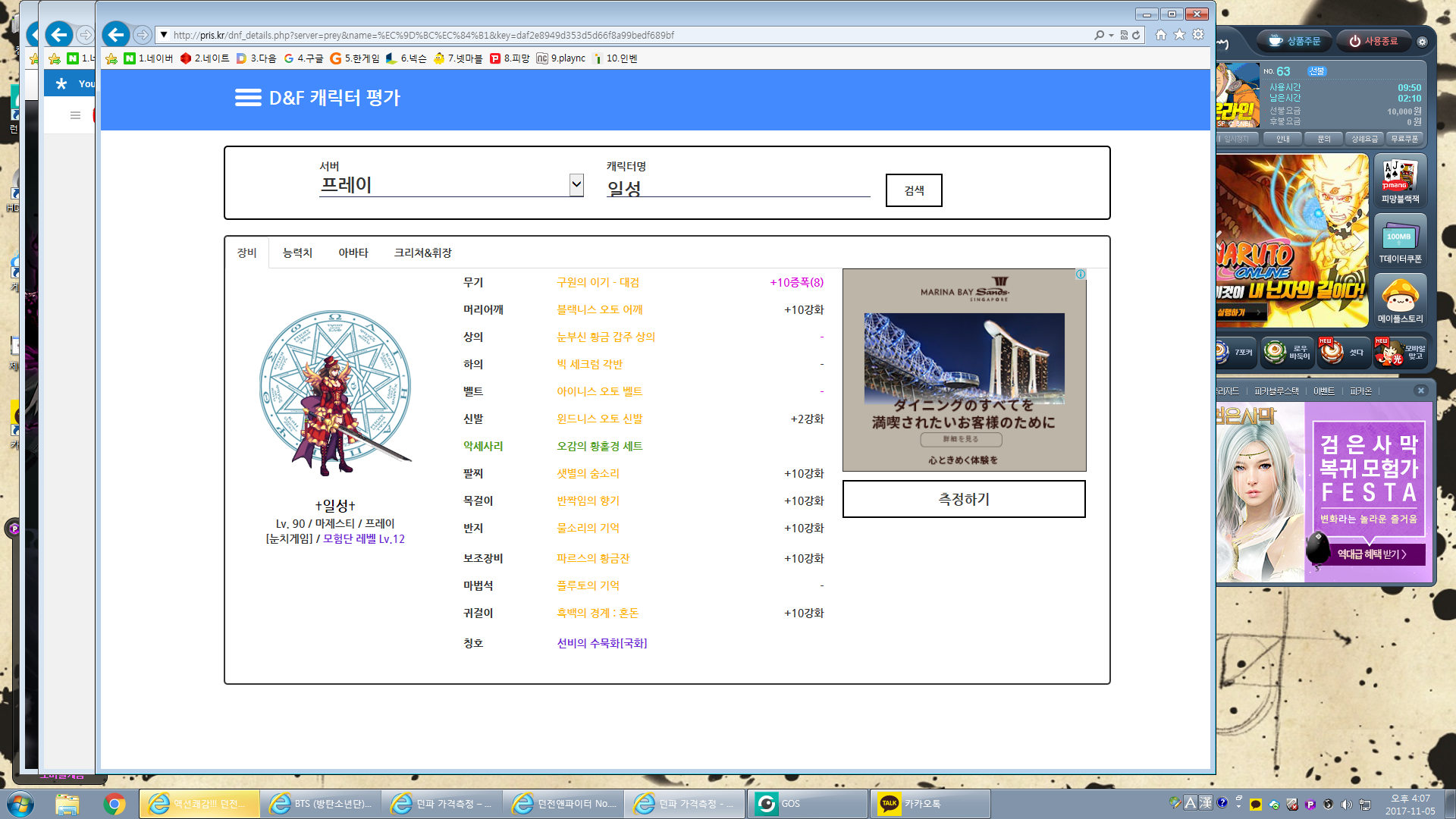
Task: Open the 7.넷마블 bookmark
Action: (x=458, y=58)
